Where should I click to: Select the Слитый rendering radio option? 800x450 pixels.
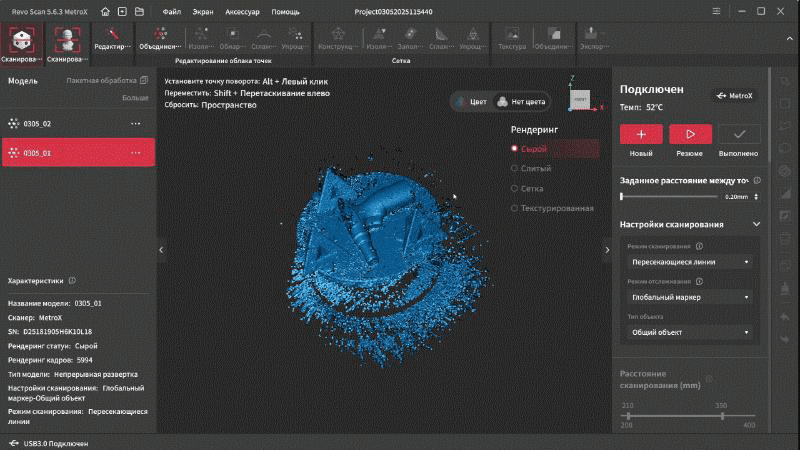click(514, 168)
